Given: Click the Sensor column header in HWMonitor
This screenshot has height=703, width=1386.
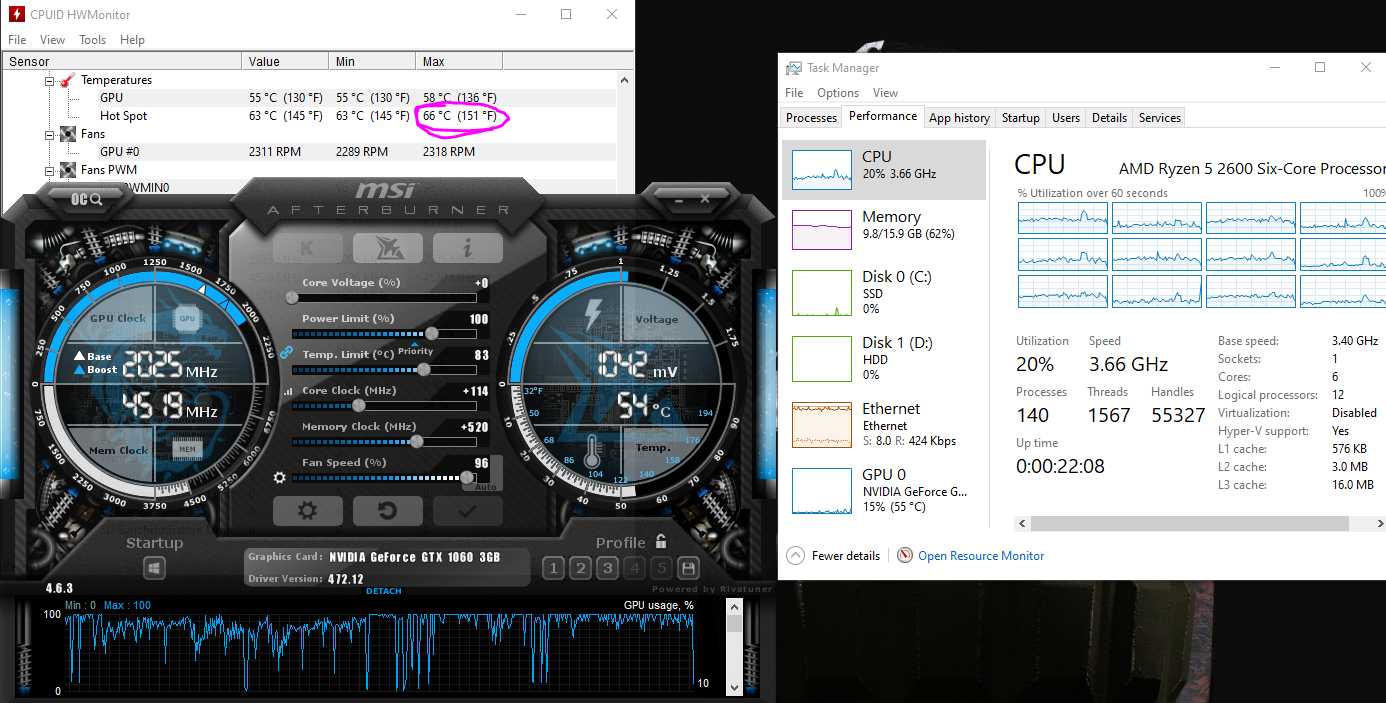Looking at the screenshot, I should click(x=122, y=62).
